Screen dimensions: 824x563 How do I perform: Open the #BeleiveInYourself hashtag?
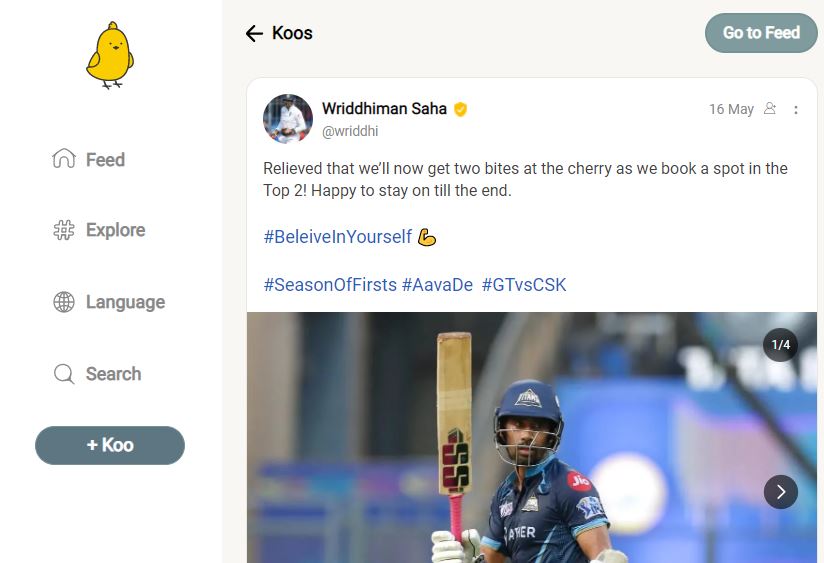[338, 237]
